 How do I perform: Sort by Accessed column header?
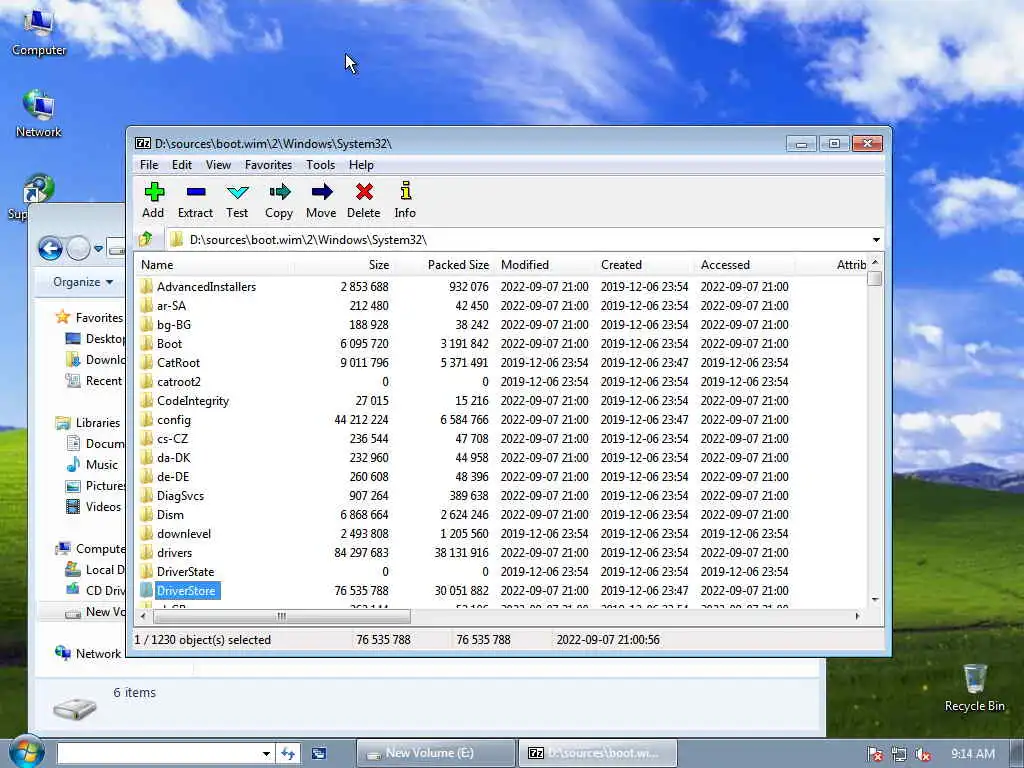[745, 264]
